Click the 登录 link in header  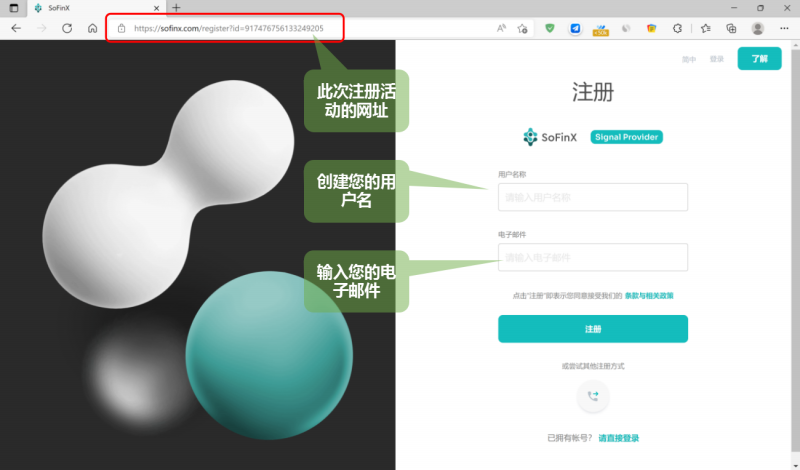coord(717,59)
